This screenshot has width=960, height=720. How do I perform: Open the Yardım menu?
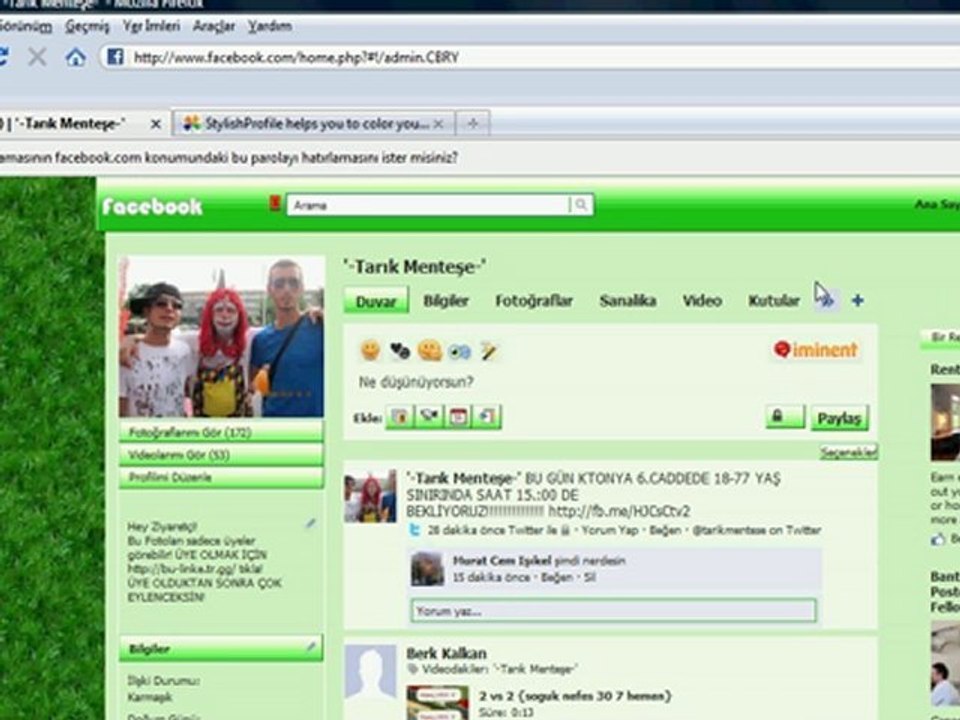pos(269,26)
